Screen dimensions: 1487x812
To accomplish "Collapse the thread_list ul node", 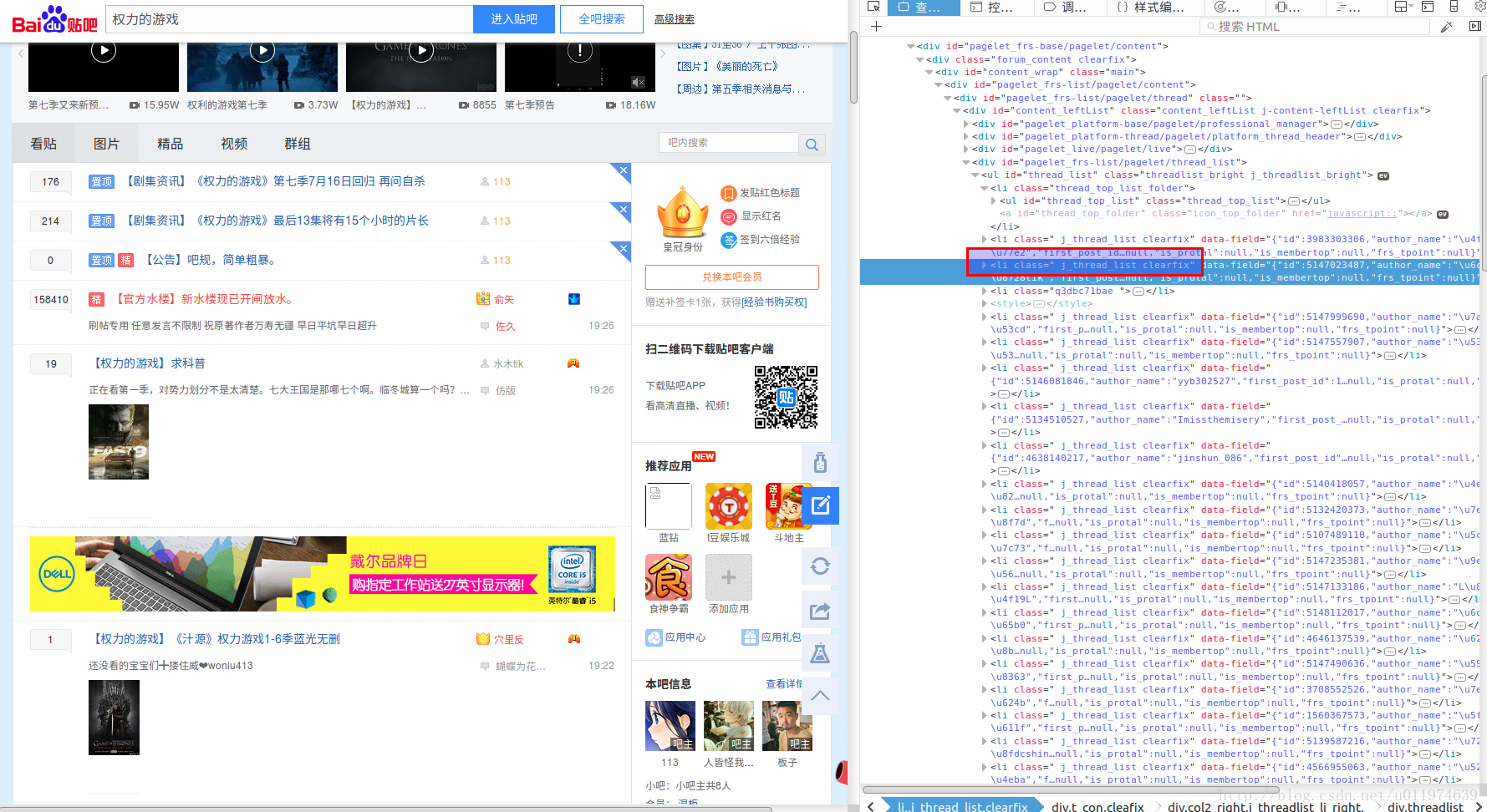I will point(975,175).
